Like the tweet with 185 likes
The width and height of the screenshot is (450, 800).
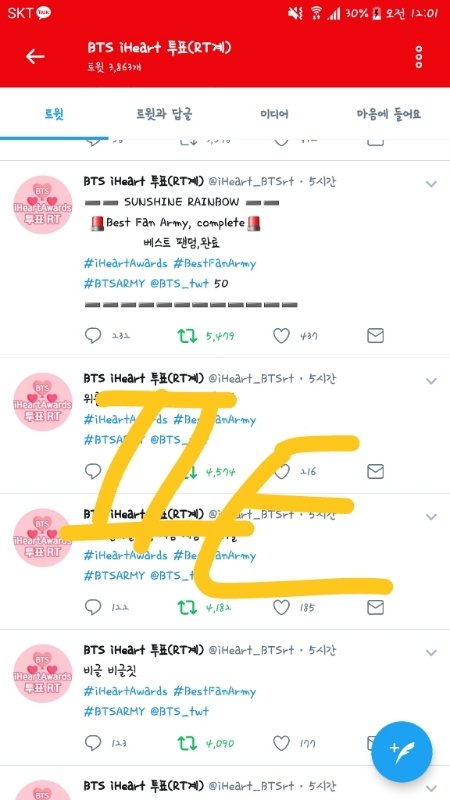point(281,607)
